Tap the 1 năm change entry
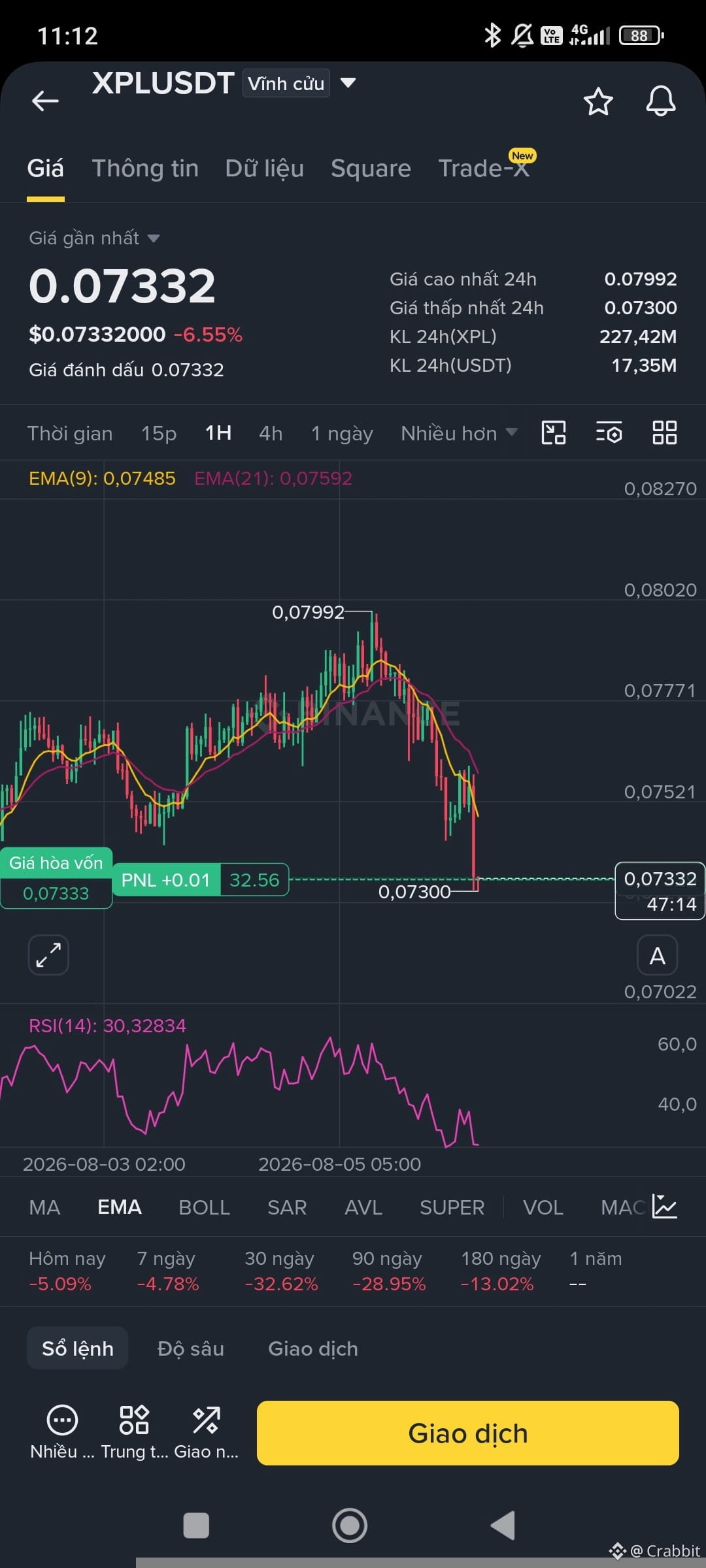706x1568 pixels. point(596,1271)
